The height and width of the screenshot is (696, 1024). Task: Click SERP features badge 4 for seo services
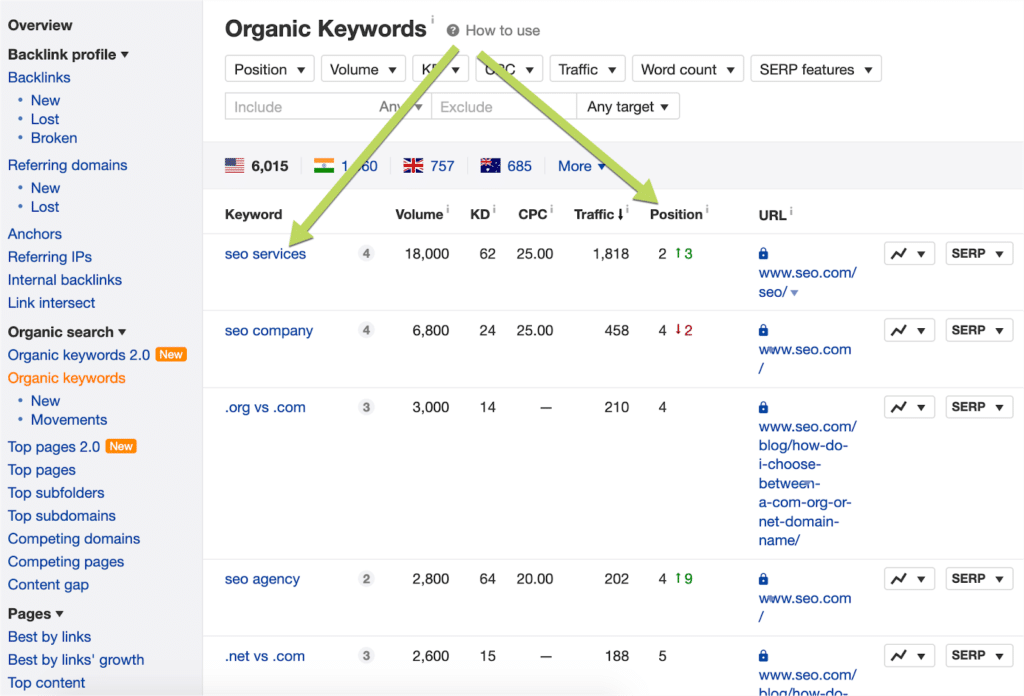(366, 253)
